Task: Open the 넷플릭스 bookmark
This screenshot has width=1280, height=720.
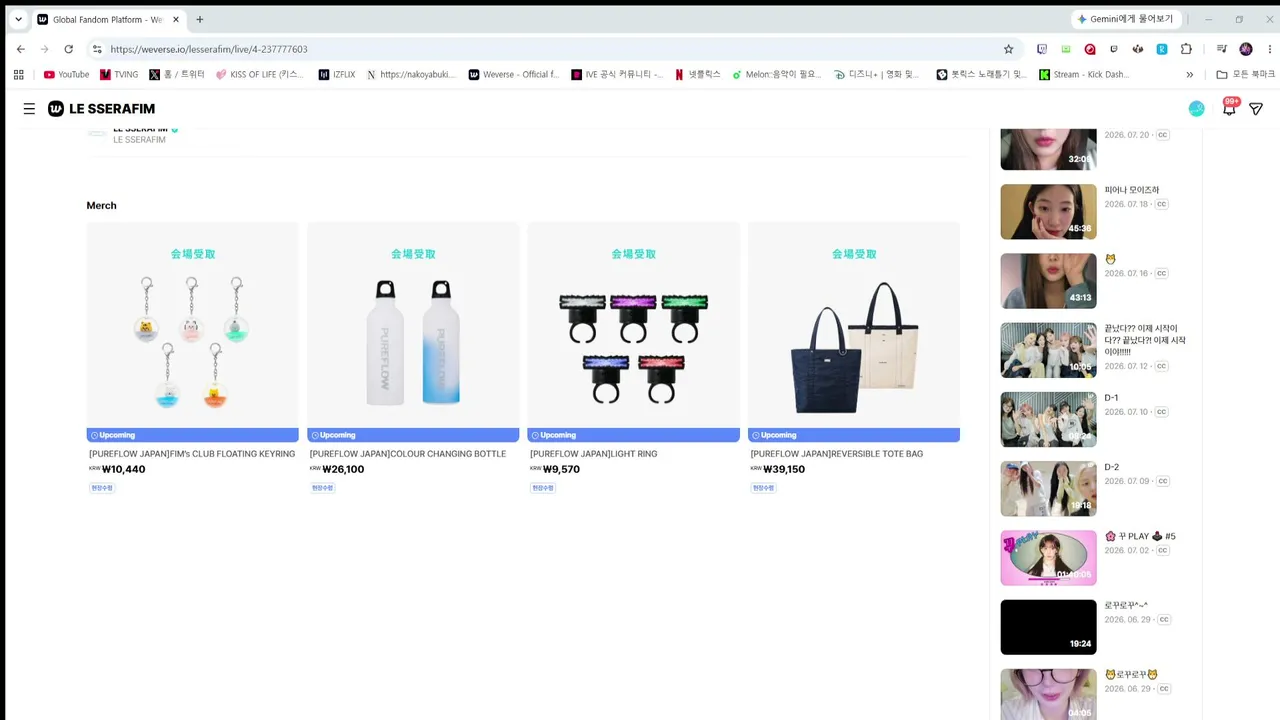Action: click(x=697, y=74)
